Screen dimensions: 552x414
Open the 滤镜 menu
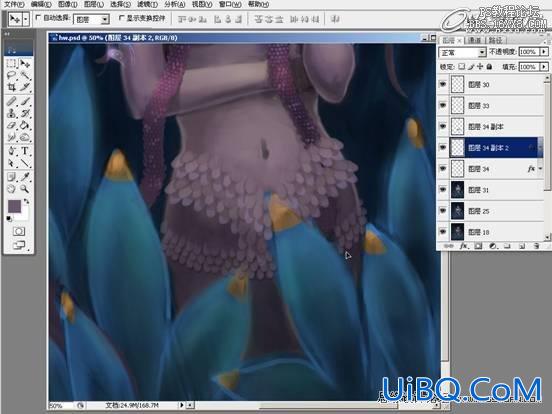click(x=147, y=4)
